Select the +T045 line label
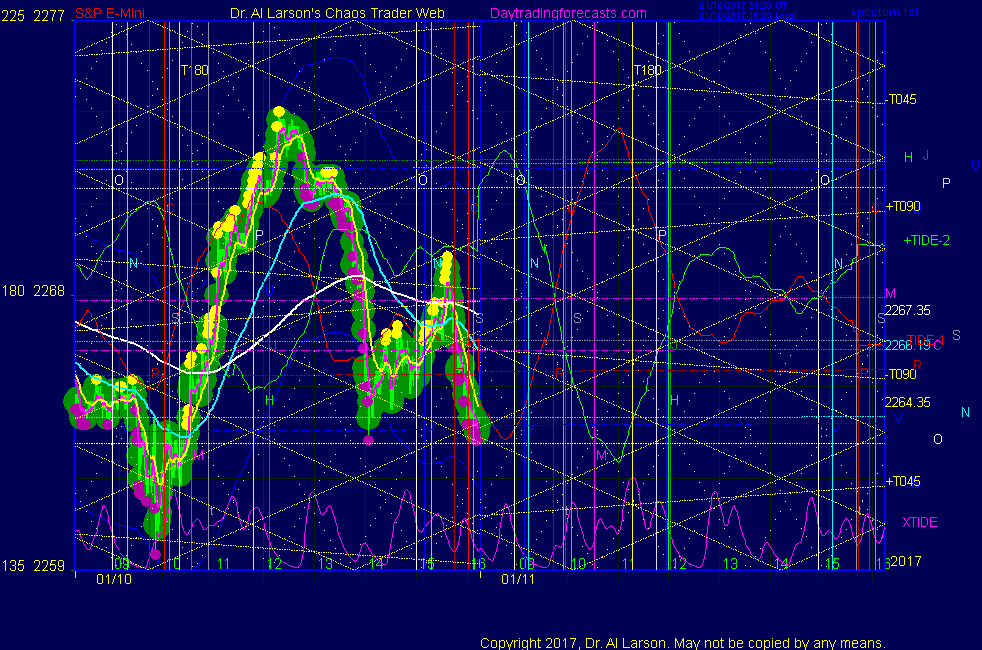Image resolution: width=982 pixels, height=650 pixels. [x=903, y=482]
